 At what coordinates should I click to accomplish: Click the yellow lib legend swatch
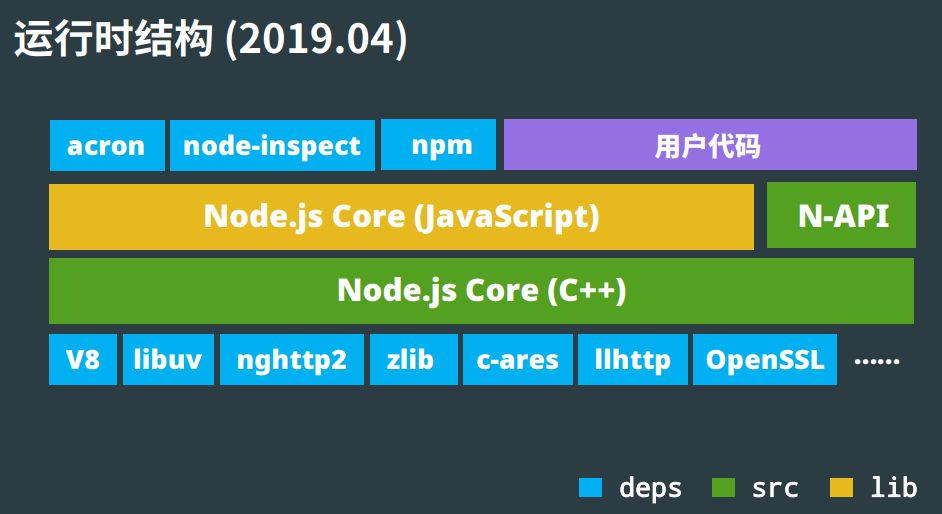pos(841,488)
